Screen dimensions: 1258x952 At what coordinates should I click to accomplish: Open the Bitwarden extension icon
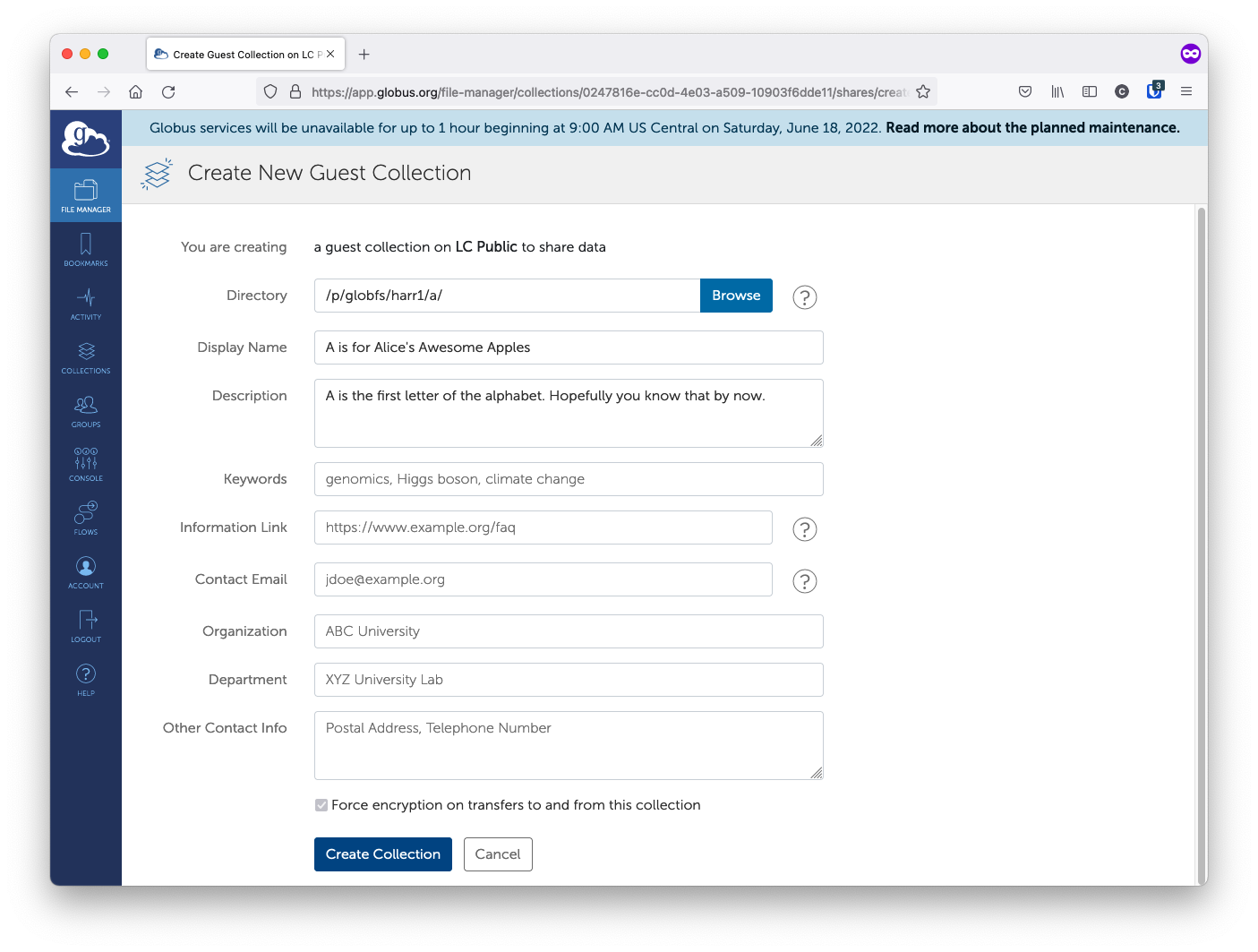(1155, 90)
